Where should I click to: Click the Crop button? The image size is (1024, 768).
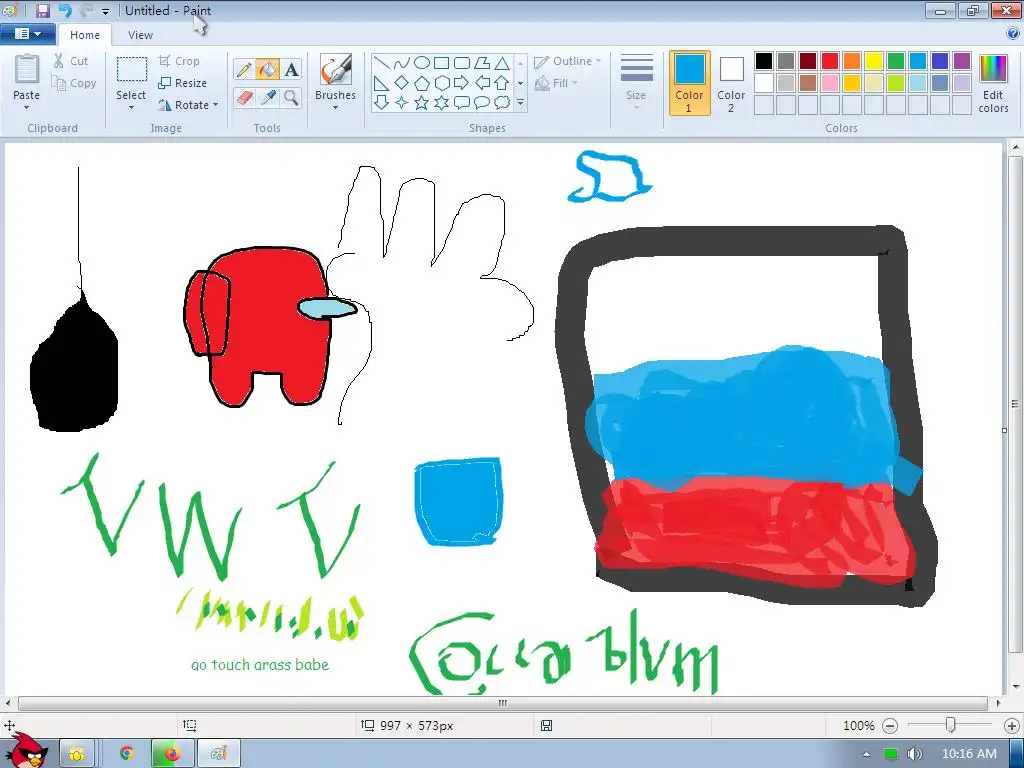[179, 61]
